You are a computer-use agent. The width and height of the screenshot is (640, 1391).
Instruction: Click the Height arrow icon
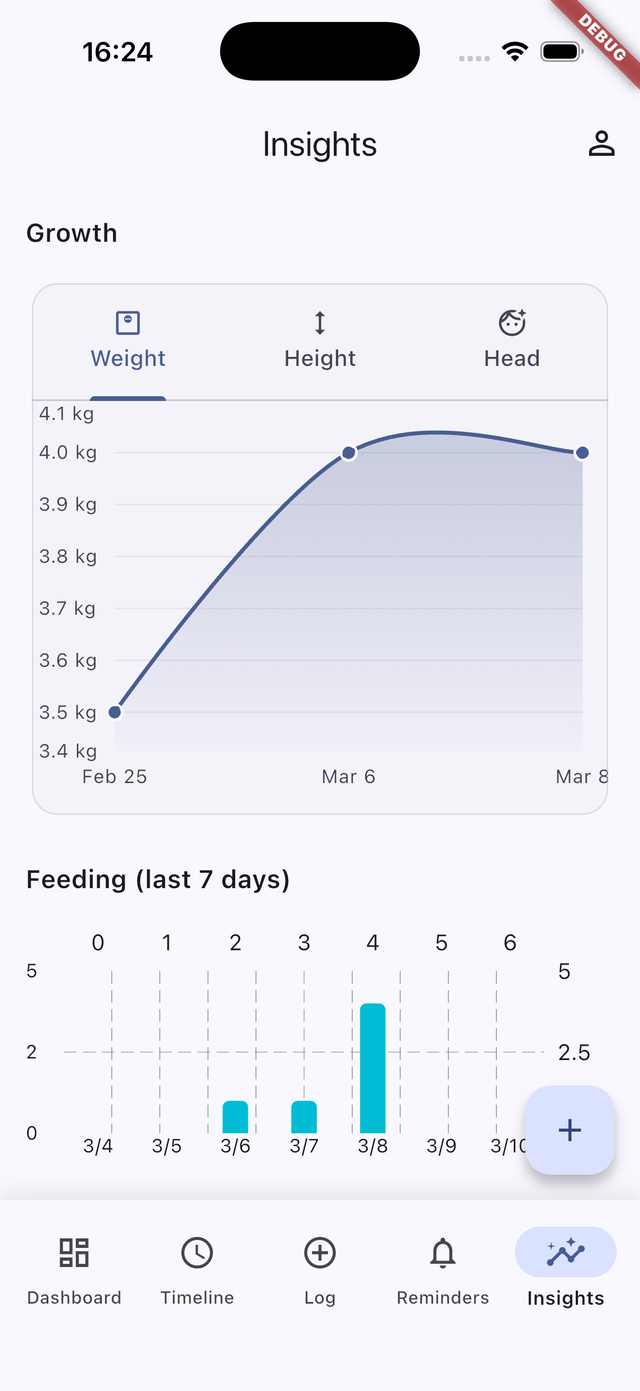click(319, 322)
